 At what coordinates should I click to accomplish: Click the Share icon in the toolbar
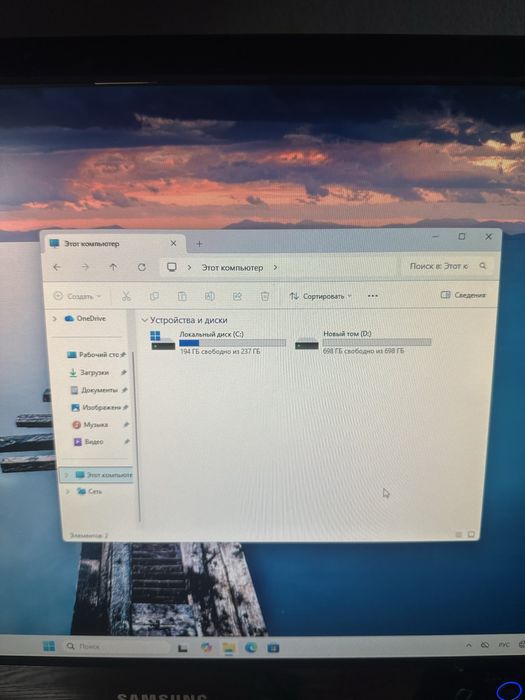tap(238, 296)
